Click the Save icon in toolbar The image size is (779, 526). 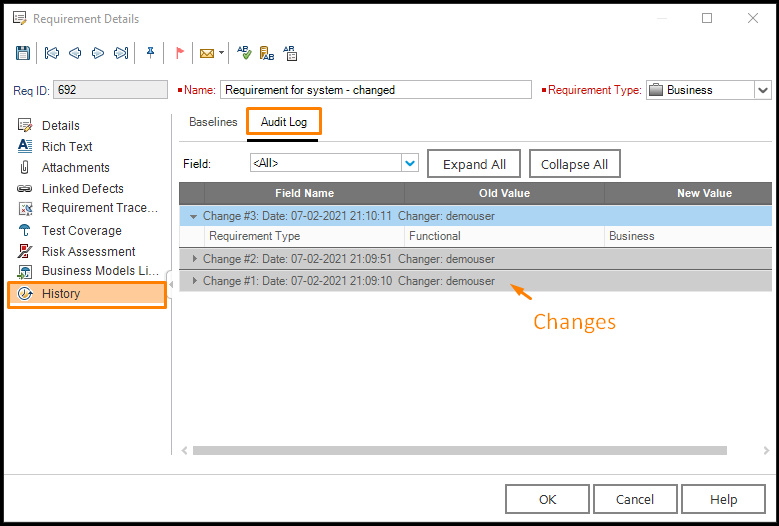[x=23, y=53]
